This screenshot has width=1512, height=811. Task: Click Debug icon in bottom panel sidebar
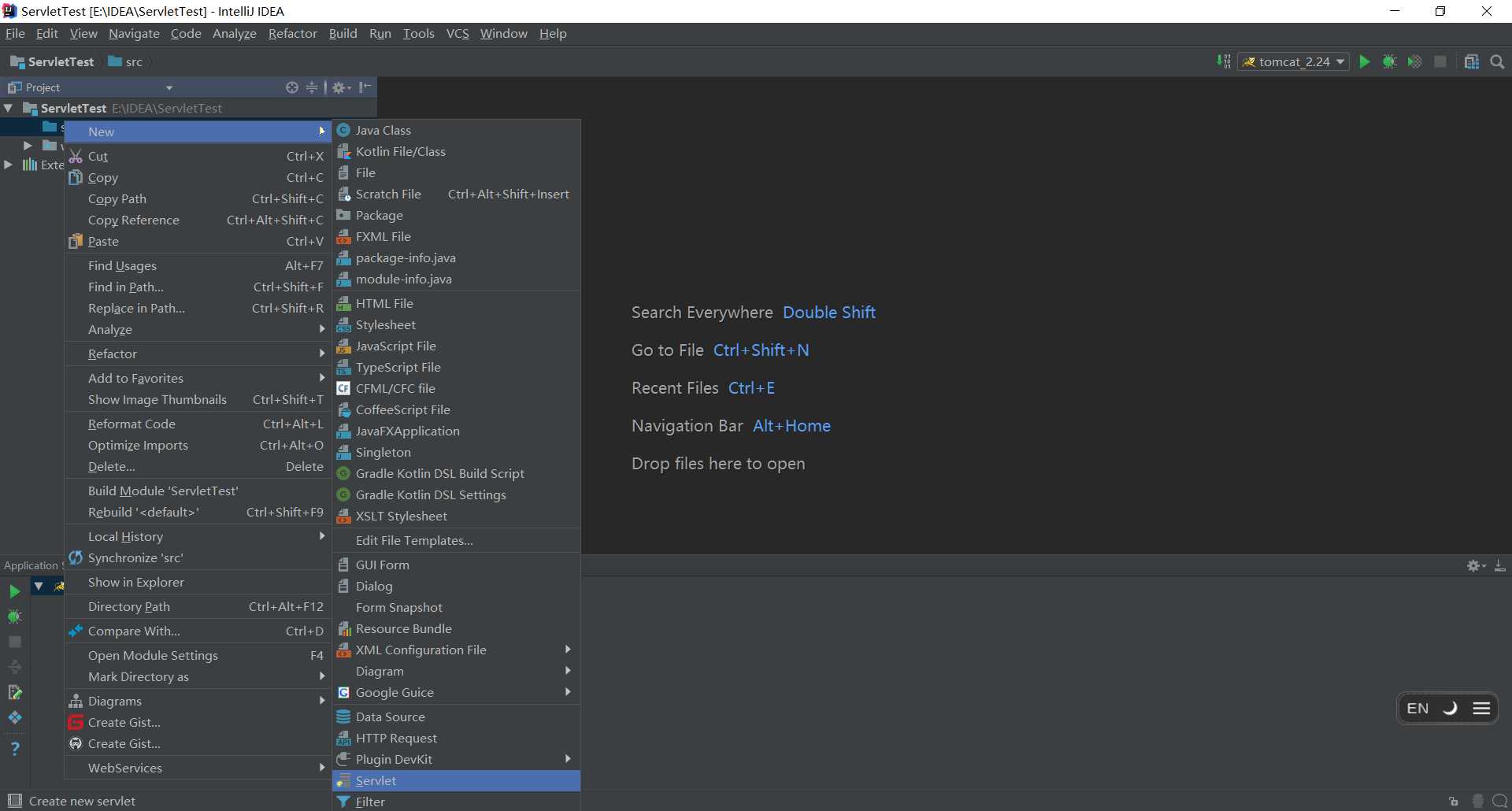[14, 617]
